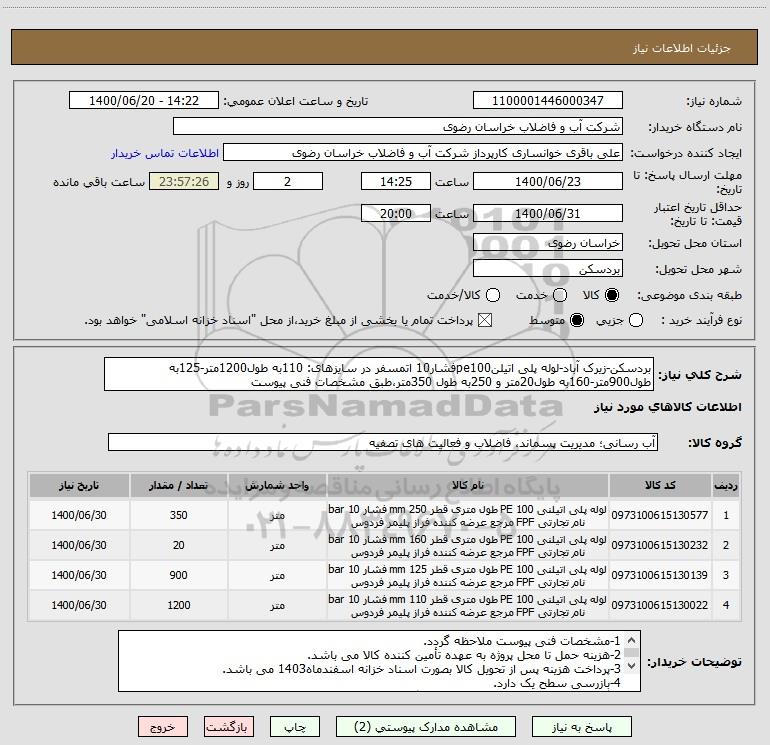Click buyer note line 1 about technical specifications
The width and height of the screenshot is (770, 745).
tap(522, 641)
